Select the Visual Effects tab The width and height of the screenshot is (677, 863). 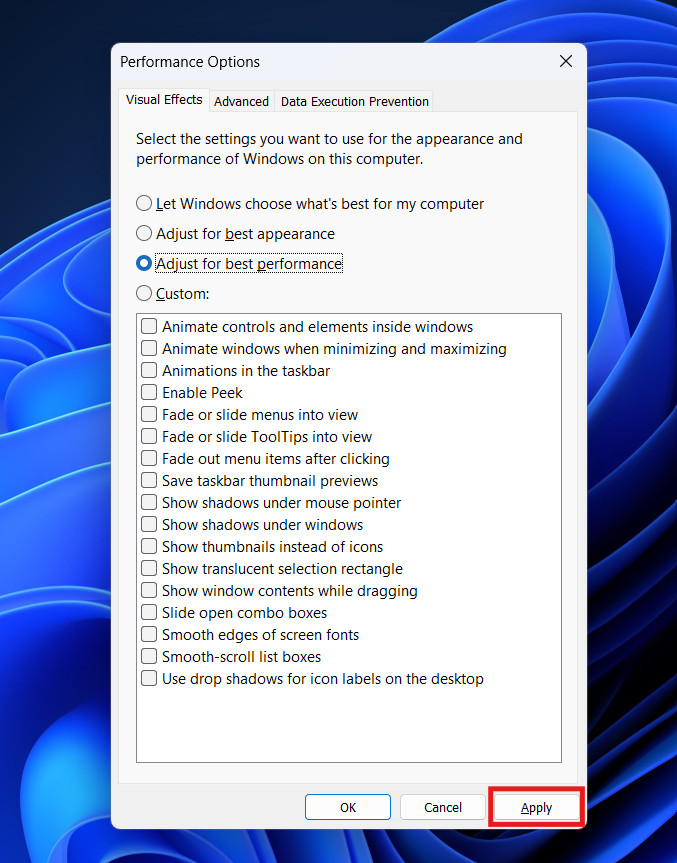[163, 100]
